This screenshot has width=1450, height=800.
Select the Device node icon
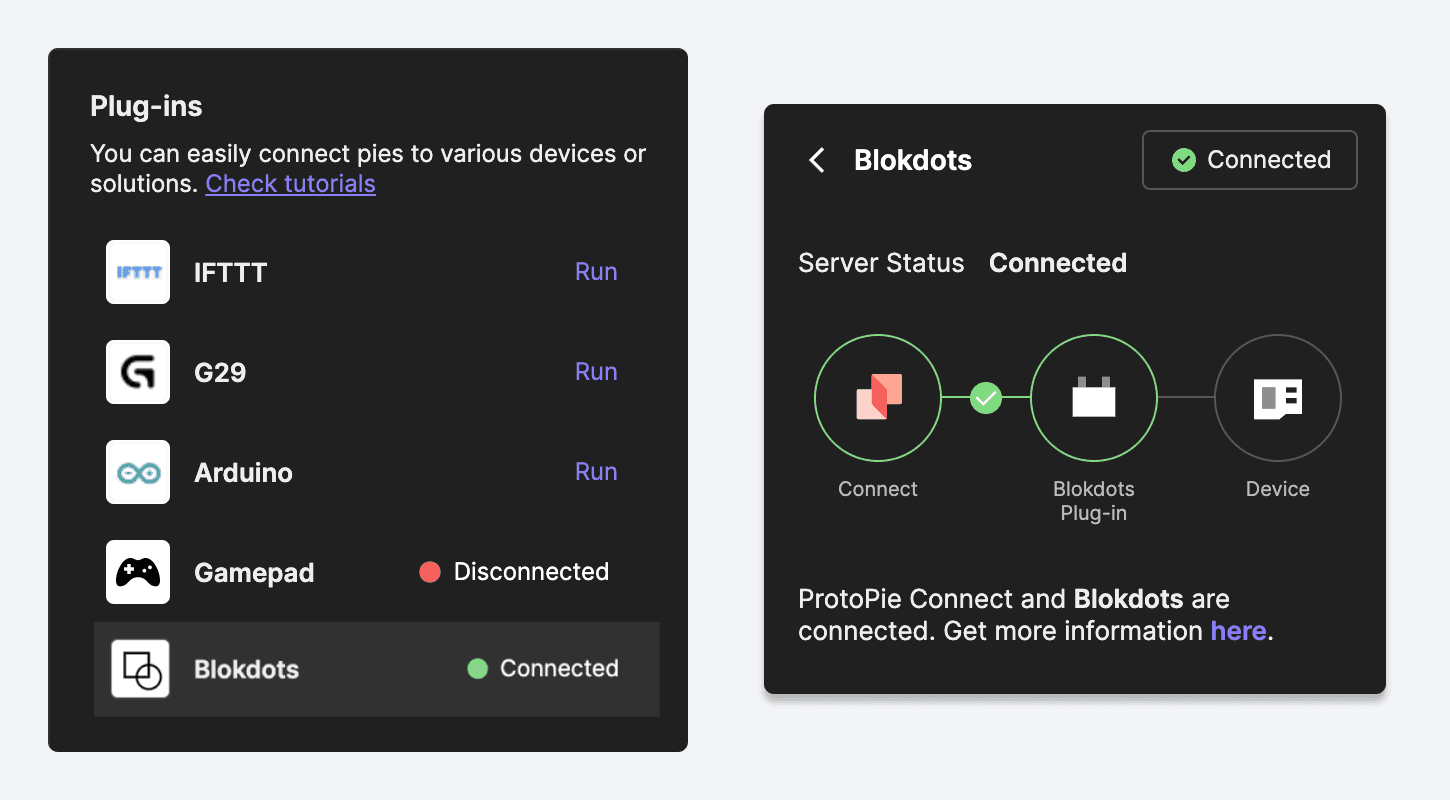click(1277, 397)
